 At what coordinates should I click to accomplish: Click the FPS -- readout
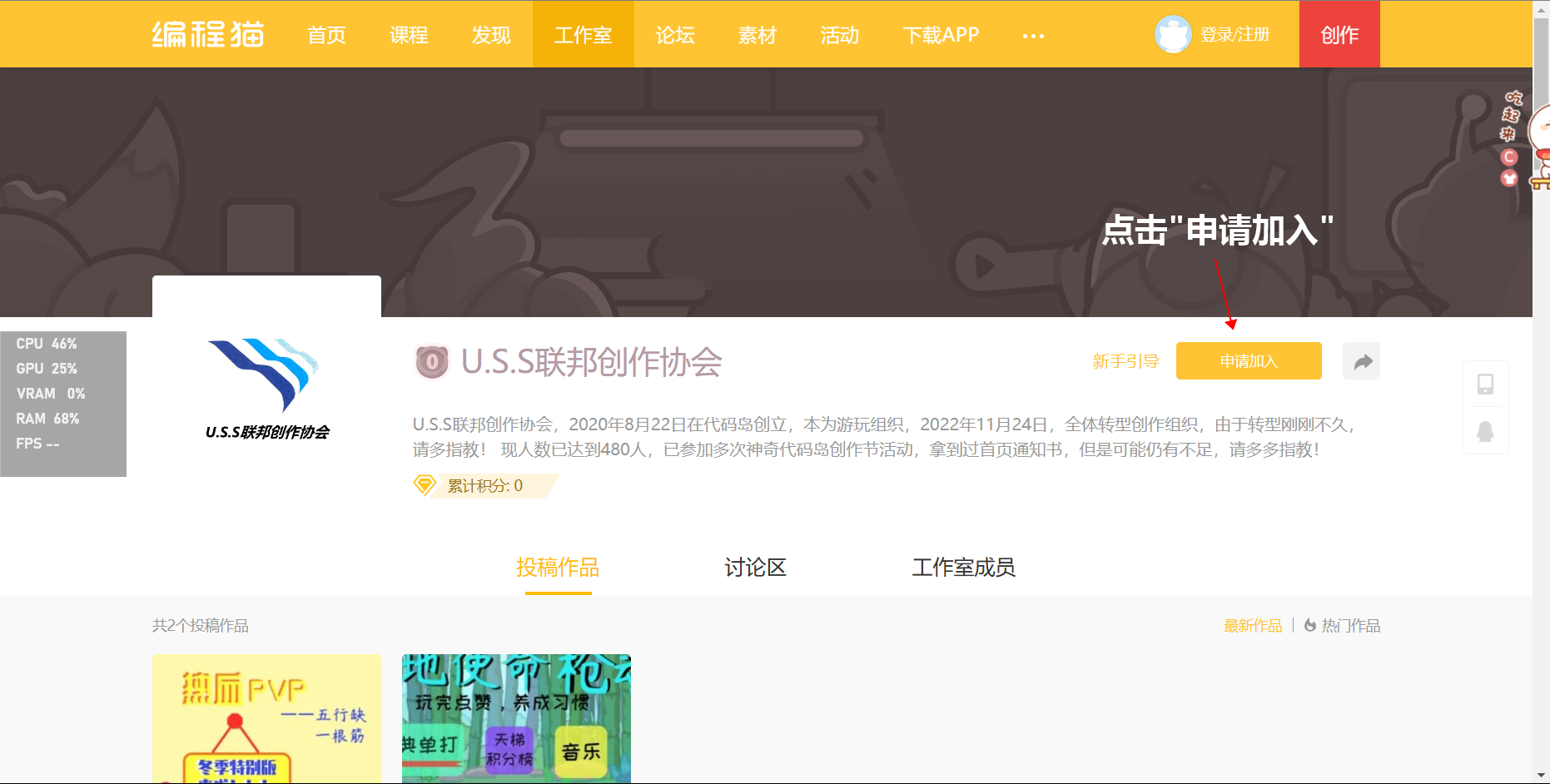[37, 444]
